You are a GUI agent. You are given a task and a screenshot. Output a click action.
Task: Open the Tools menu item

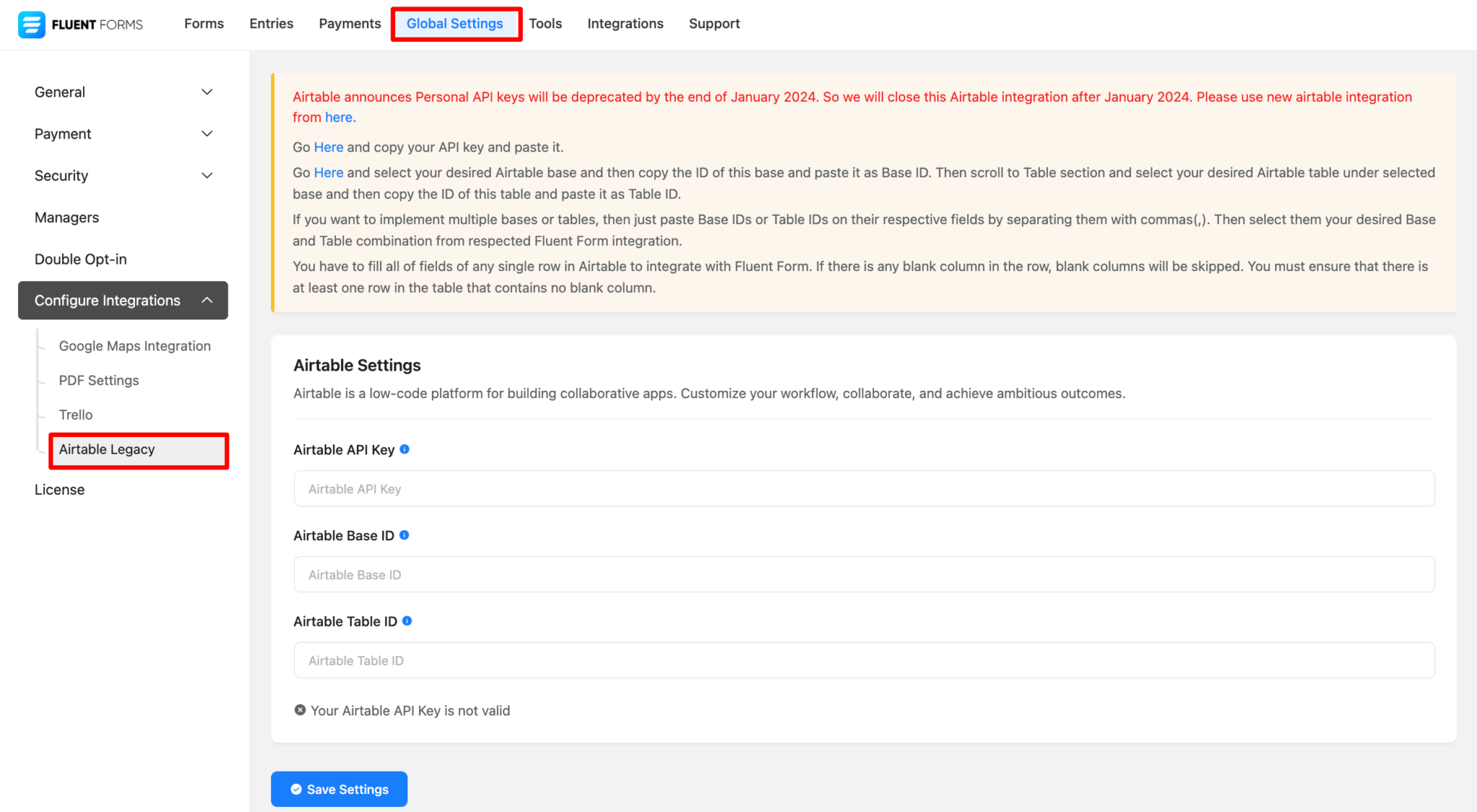tap(545, 23)
